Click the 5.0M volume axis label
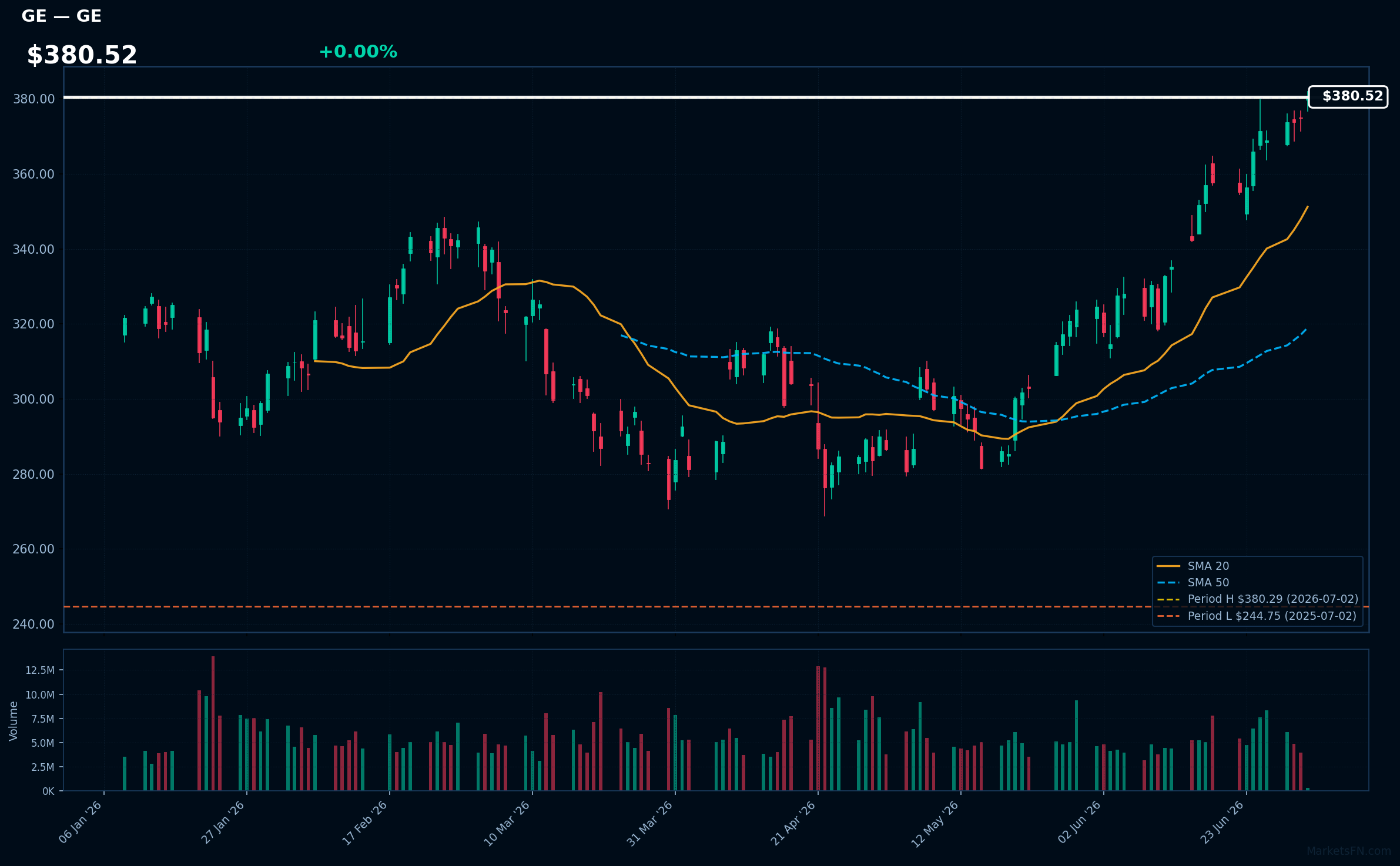The width and height of the screenshot is (1400, 866). [43, 743]
